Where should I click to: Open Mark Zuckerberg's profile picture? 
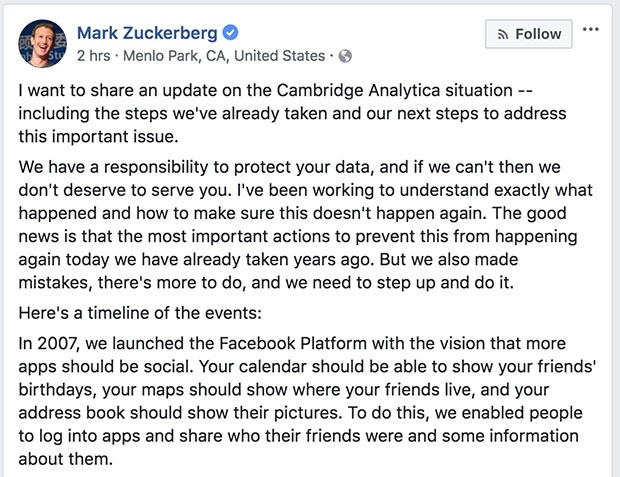click(x=42, y=44)
